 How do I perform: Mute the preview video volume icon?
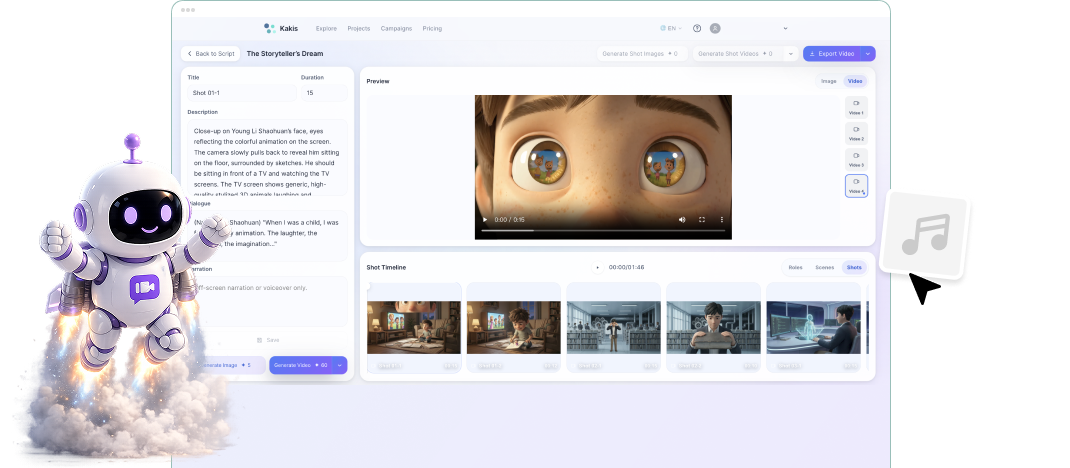pyautogui.click(x=682, y=220)
